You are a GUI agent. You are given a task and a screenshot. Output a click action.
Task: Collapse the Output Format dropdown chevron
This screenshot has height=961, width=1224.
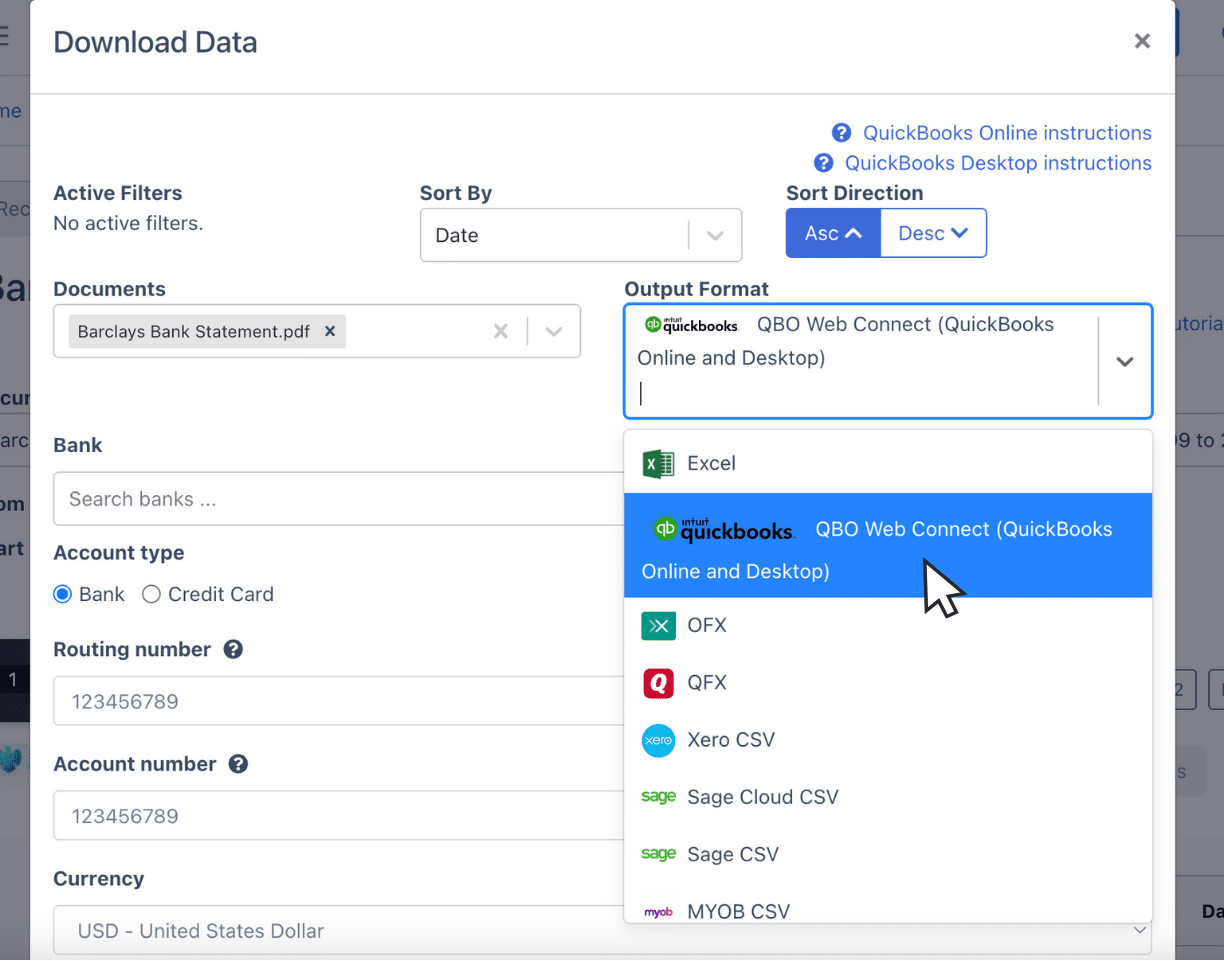pyautogui.click(x=1125, y=361)
